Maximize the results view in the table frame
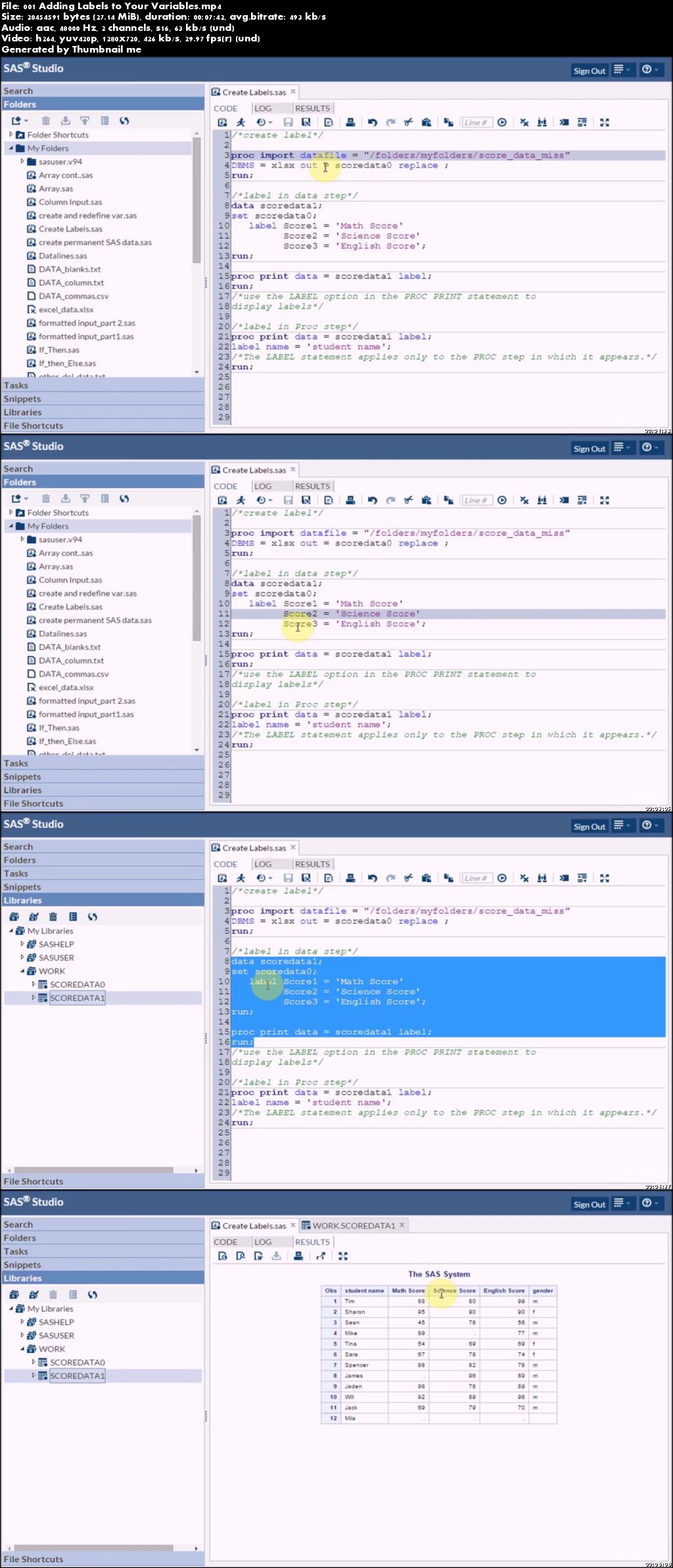This screenshot has height=1568, width=673. [343, 1256]
